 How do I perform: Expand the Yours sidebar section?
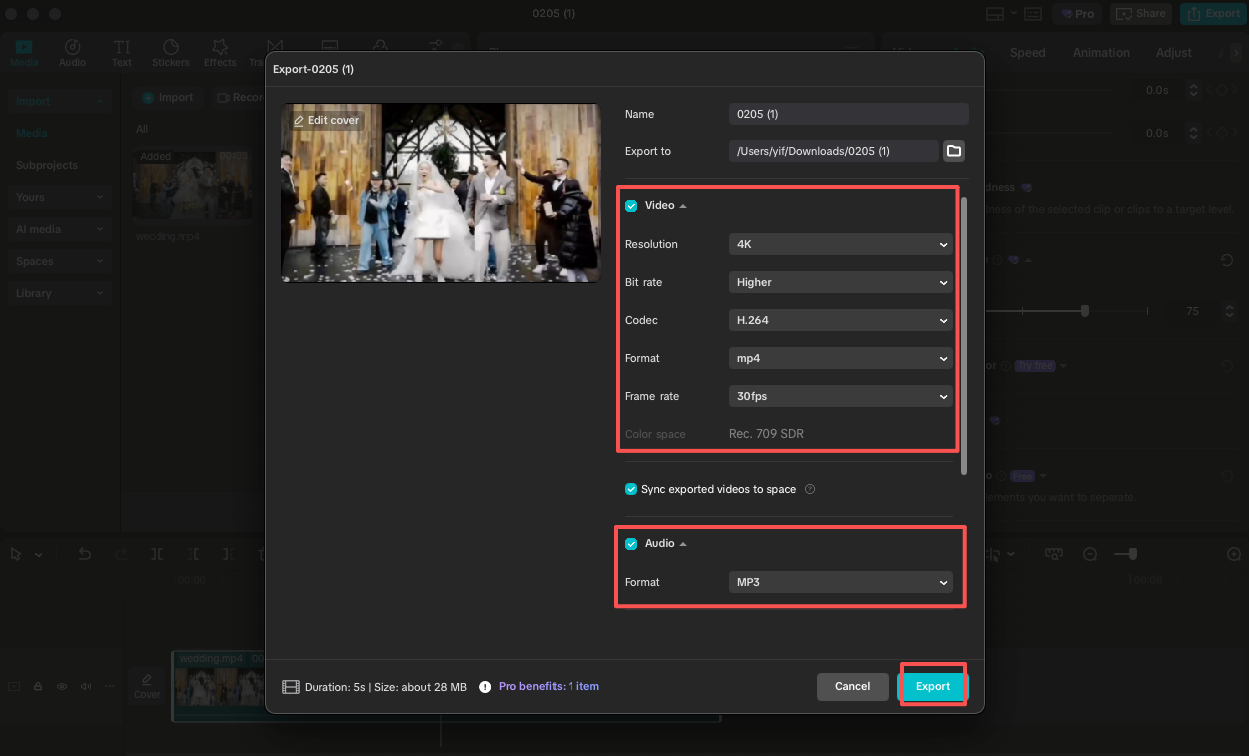(x=60, y=197)
